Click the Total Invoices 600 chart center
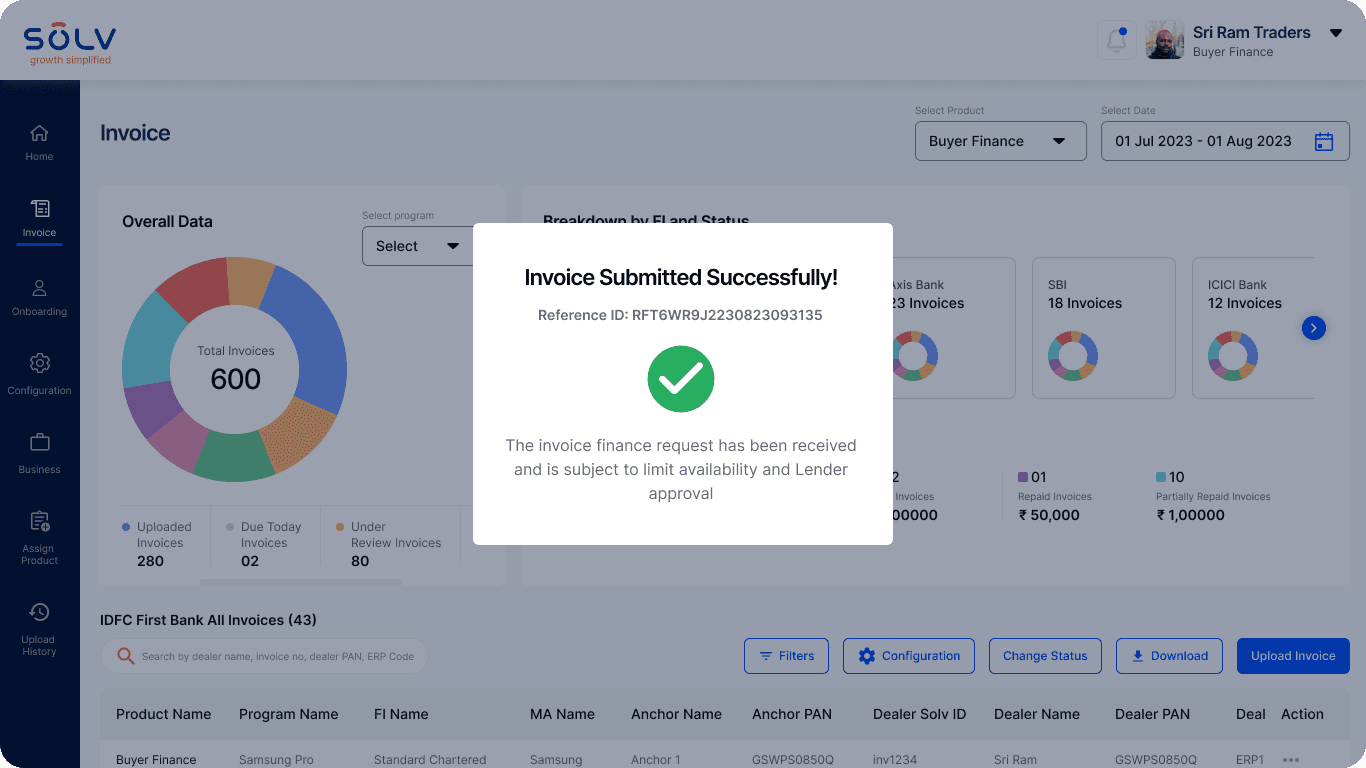 [235, 369]
